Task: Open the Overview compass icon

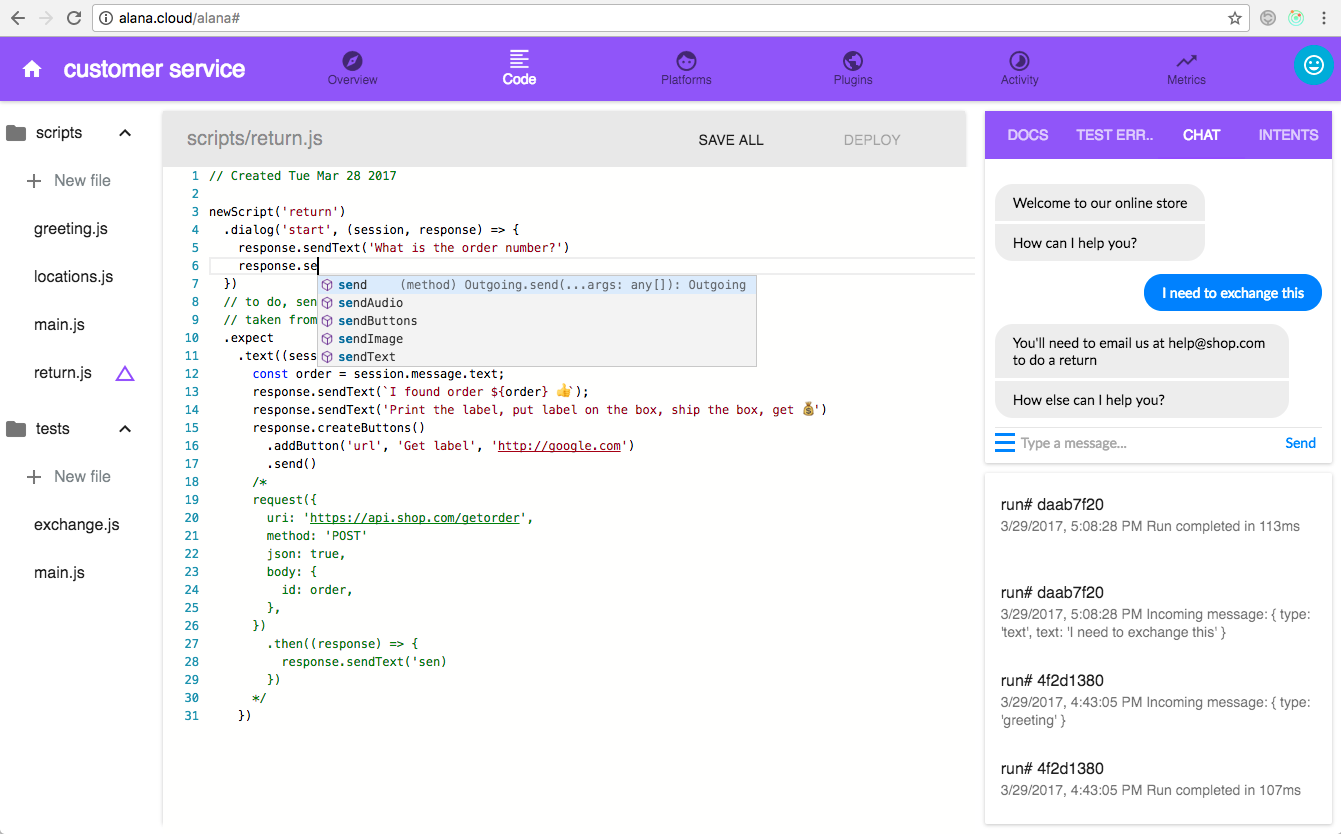Action: point(352,60)
